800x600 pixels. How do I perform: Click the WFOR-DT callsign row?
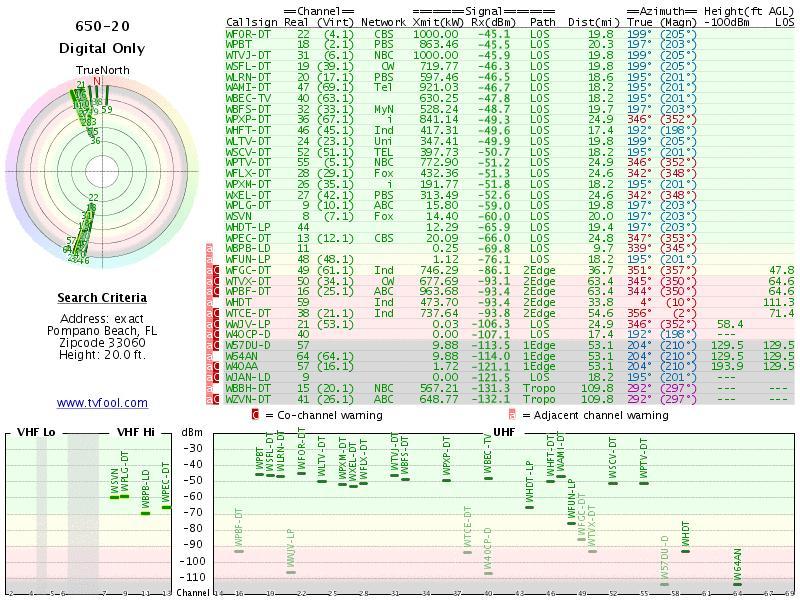tap(509, 34)
